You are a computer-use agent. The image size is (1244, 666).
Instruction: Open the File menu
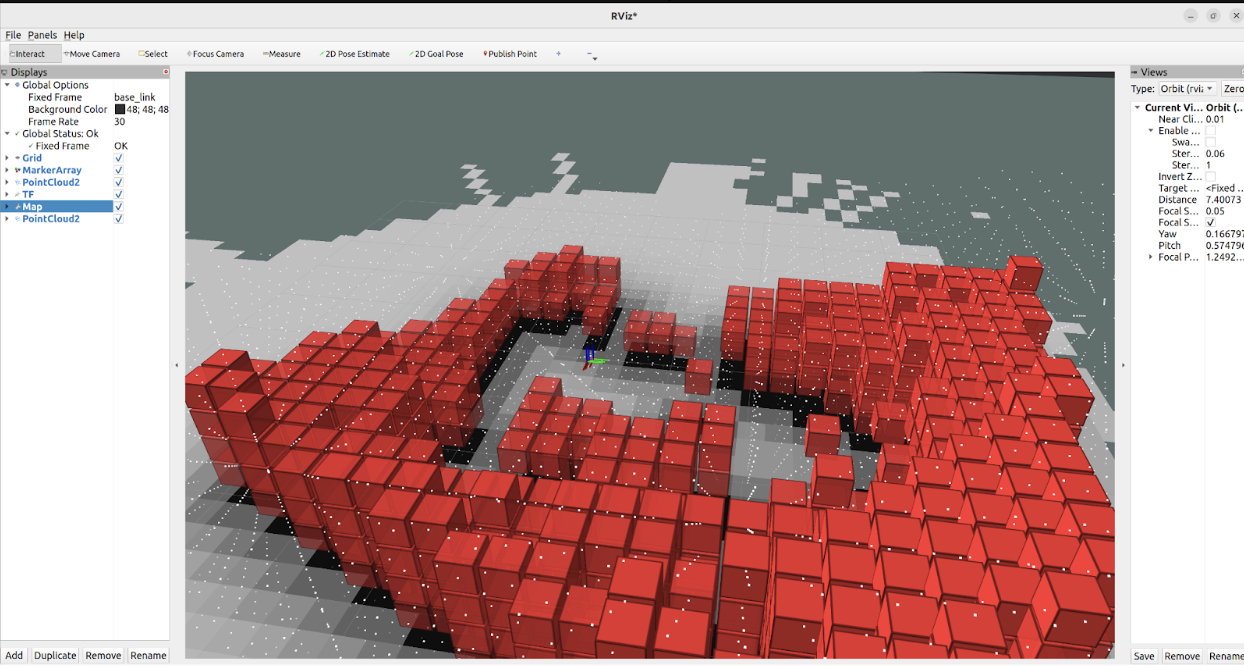point(13,35)
